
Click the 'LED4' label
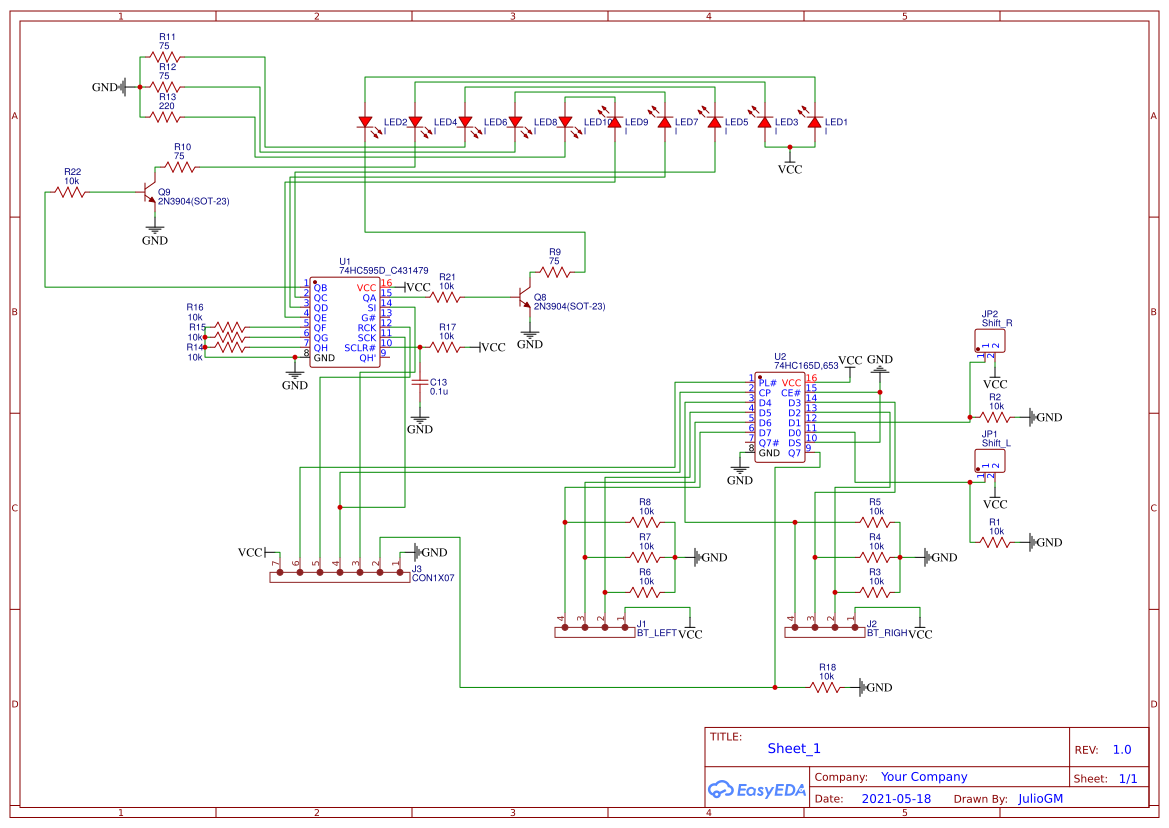click(x=445, y=122)
